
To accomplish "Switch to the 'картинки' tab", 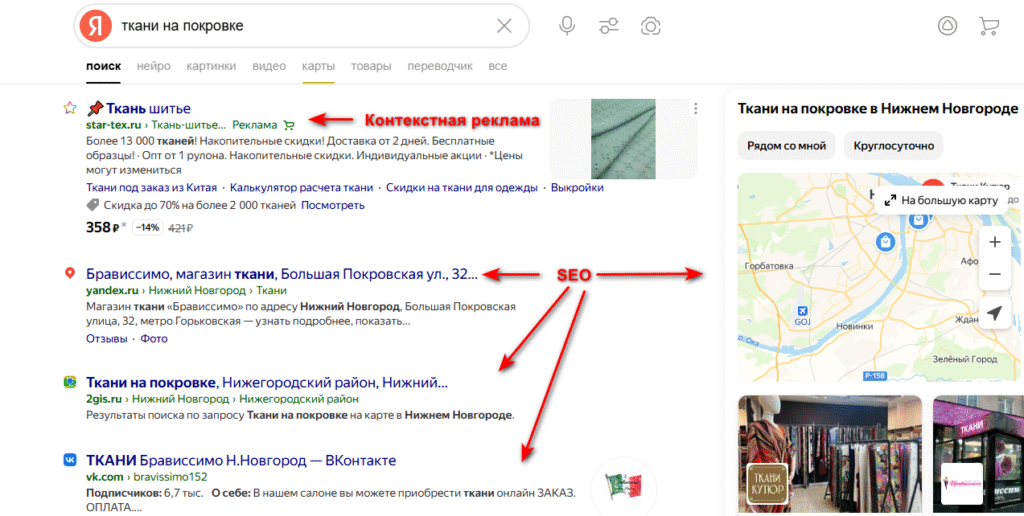I will point(211,66).
